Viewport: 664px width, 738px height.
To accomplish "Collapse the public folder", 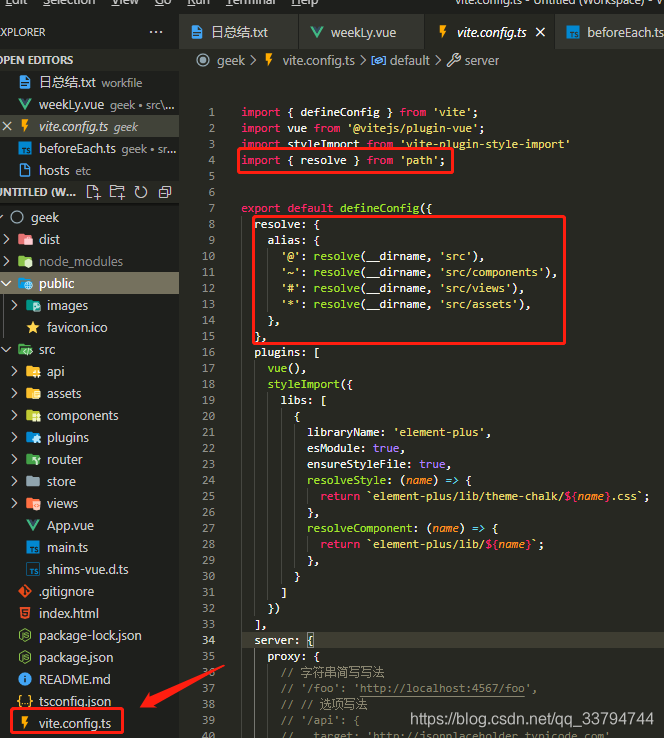I will (89, 283).
